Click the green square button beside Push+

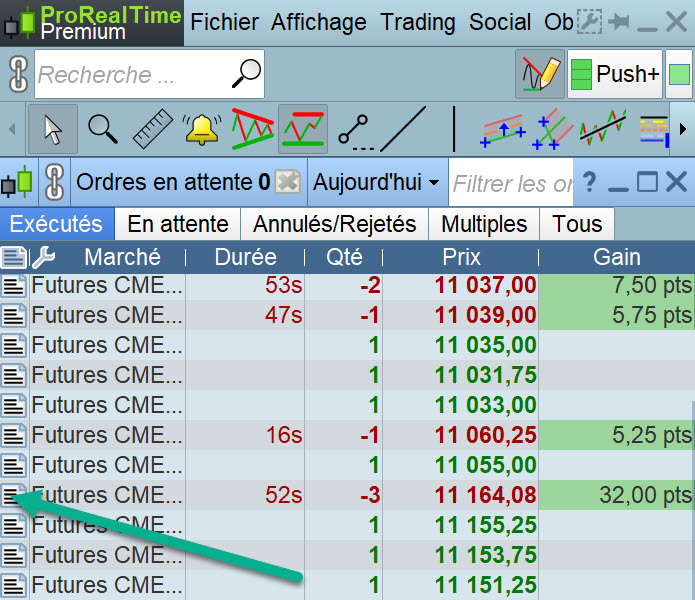click(x=679, y=74)
